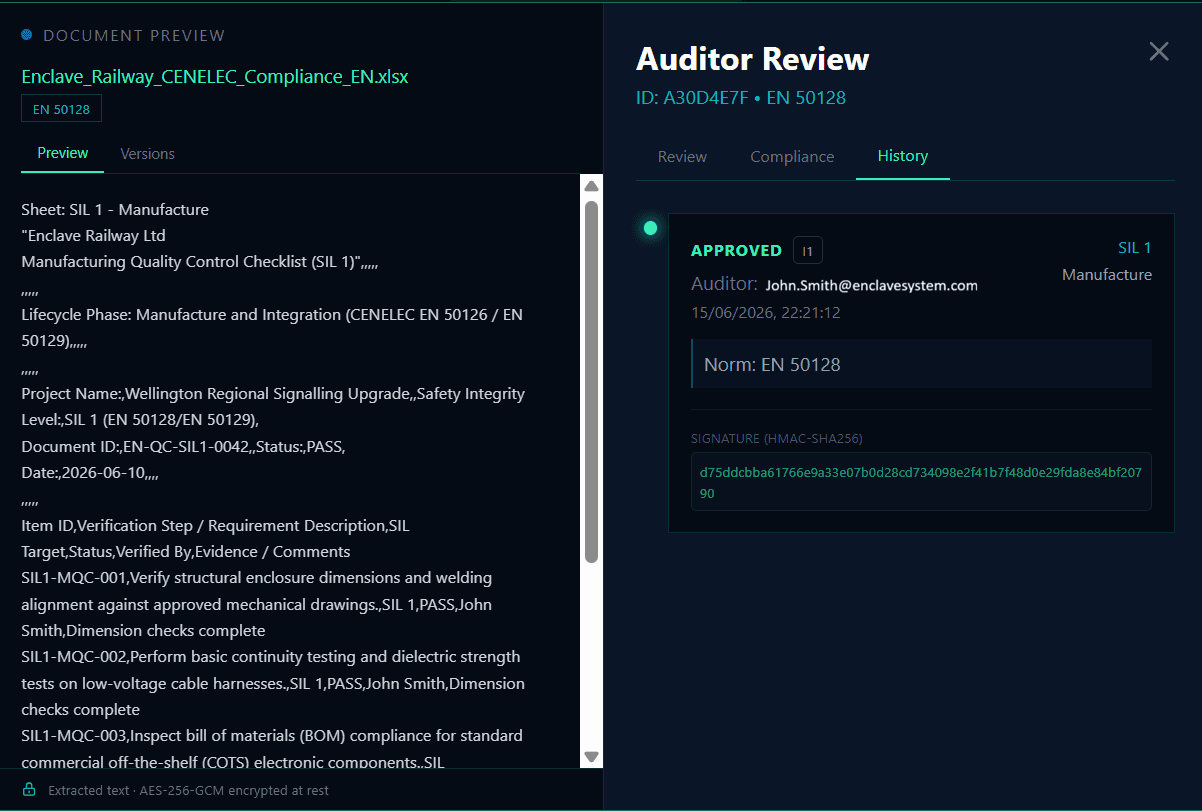1202x811 pixels.
Task: Click the file name Enclave_Railway_CENELEC_Compliance_EN.xlsx
Action: [x=215, y=77]
